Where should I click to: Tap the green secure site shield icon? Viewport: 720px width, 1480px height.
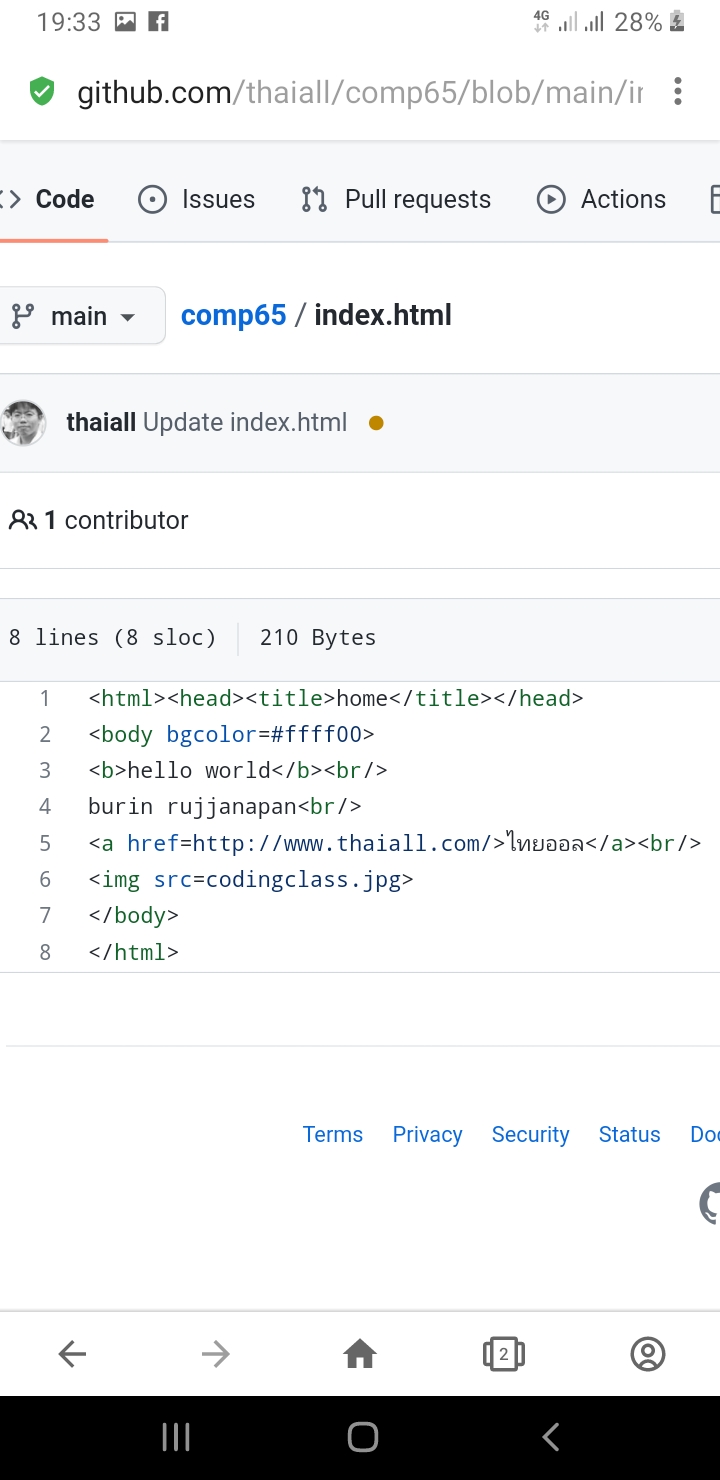[42, 92]
